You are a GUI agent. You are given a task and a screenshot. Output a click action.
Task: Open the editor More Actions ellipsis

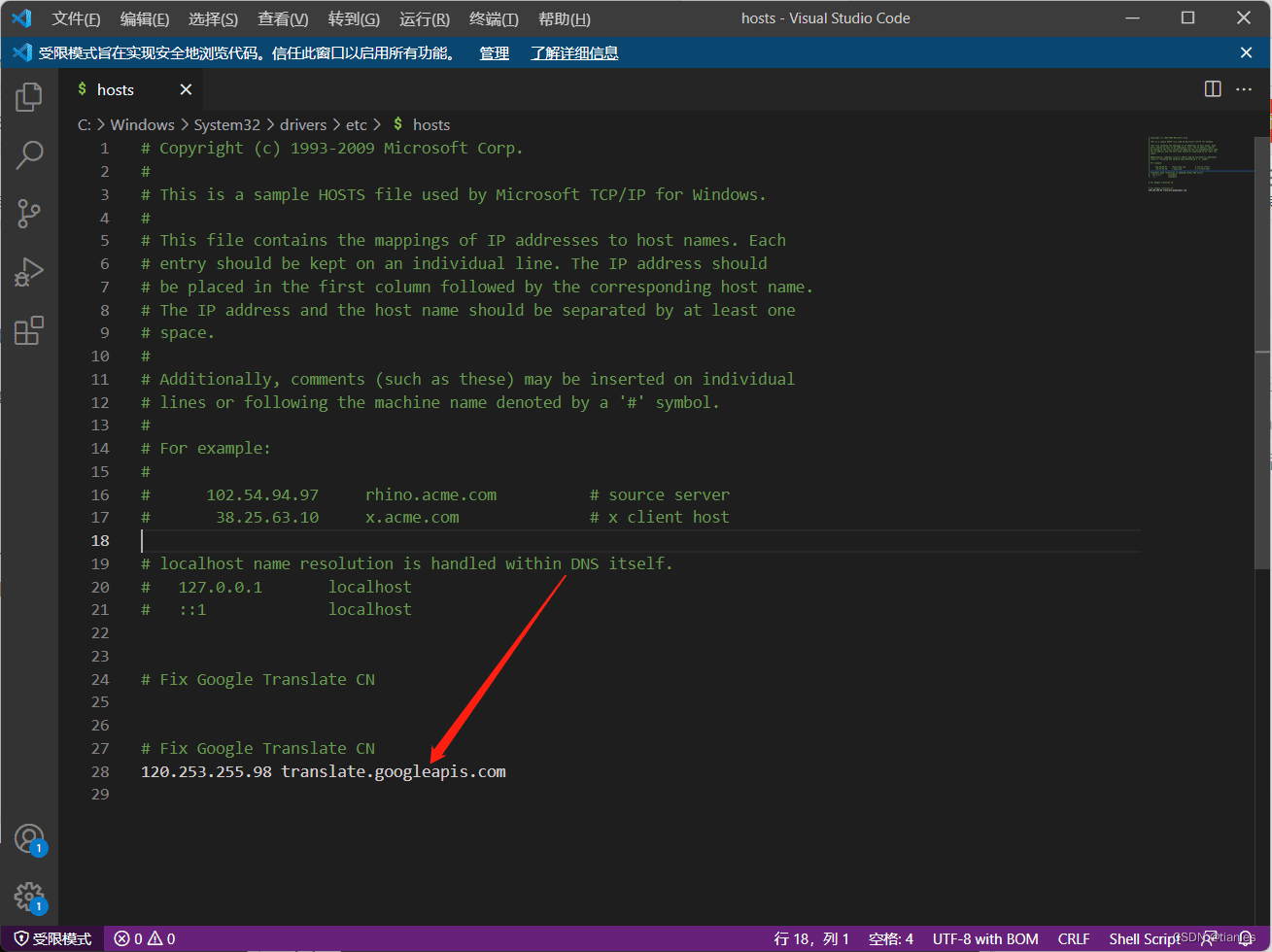(1244, 89)
